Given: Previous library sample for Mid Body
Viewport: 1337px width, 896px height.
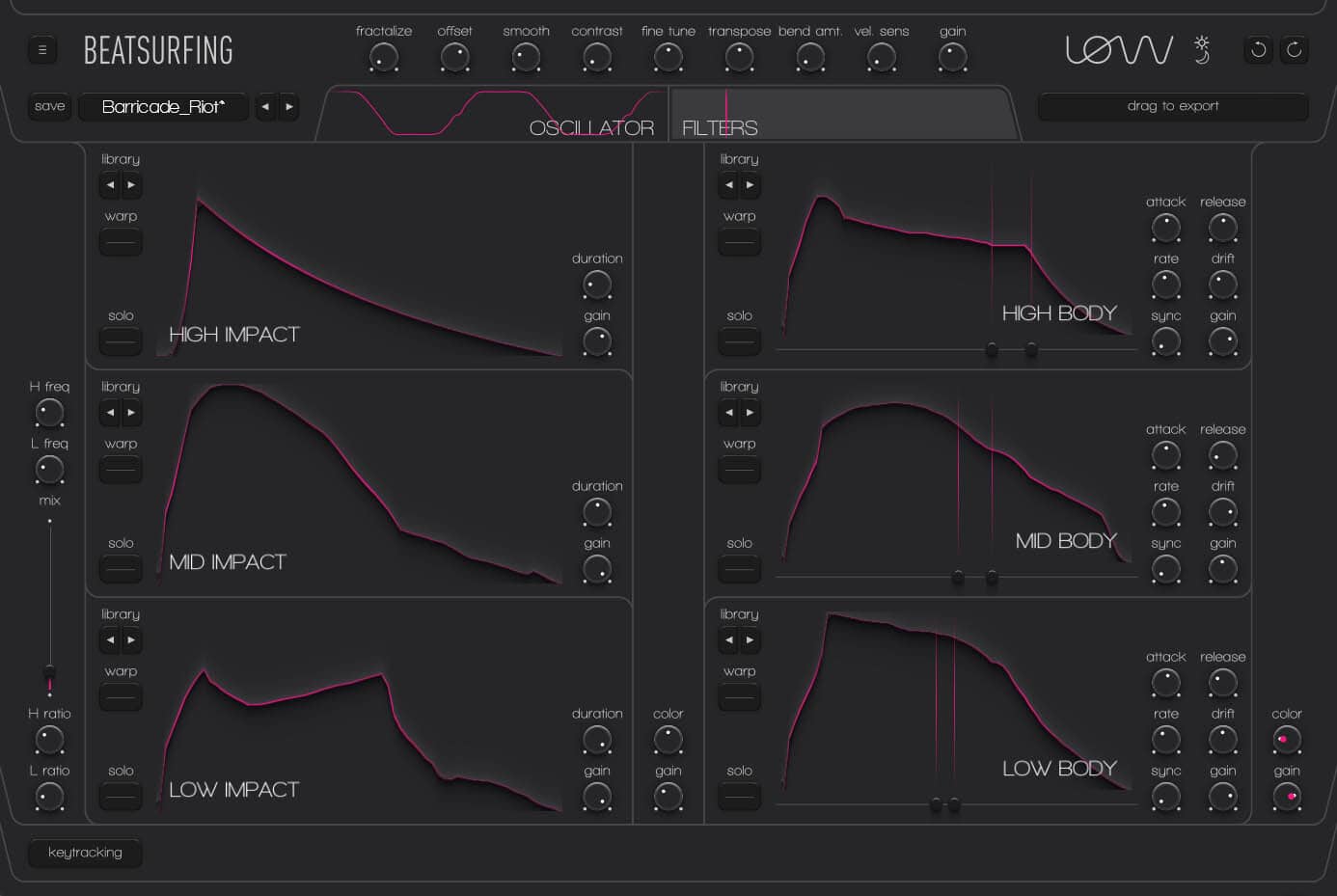Looking at the screenshot, I should pos(729,413).
